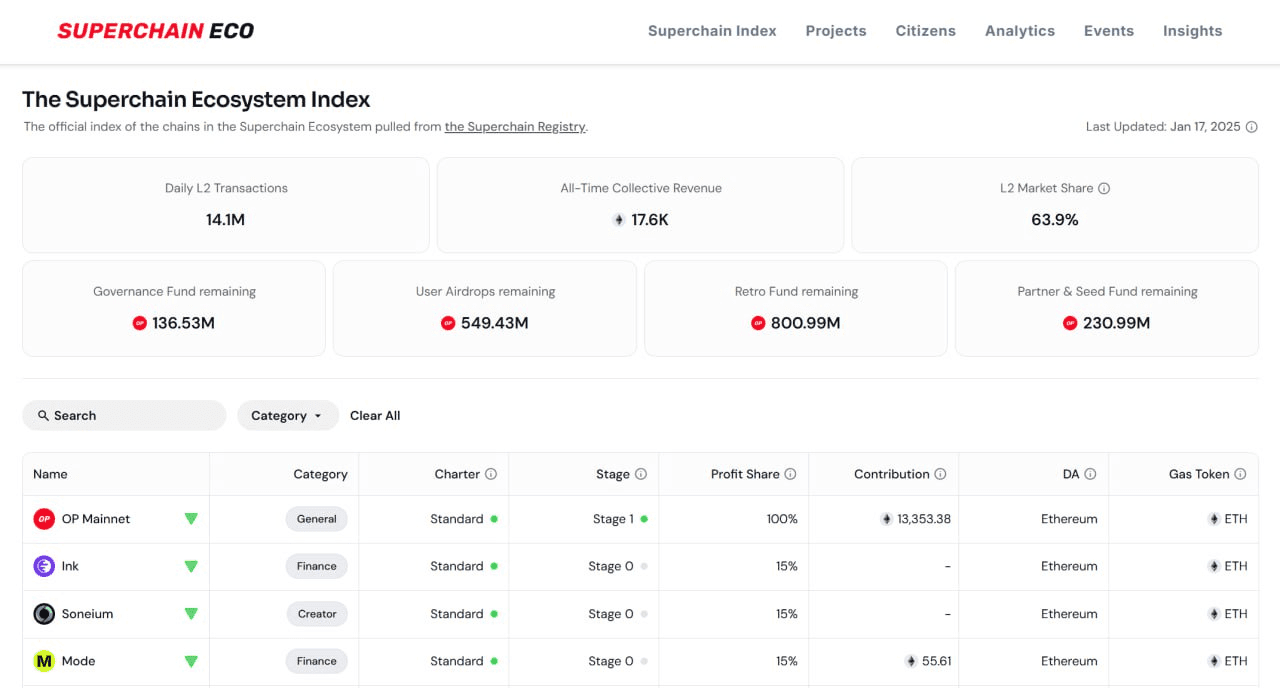Click the OP token icon beside 230.99M

[1070, 323]
